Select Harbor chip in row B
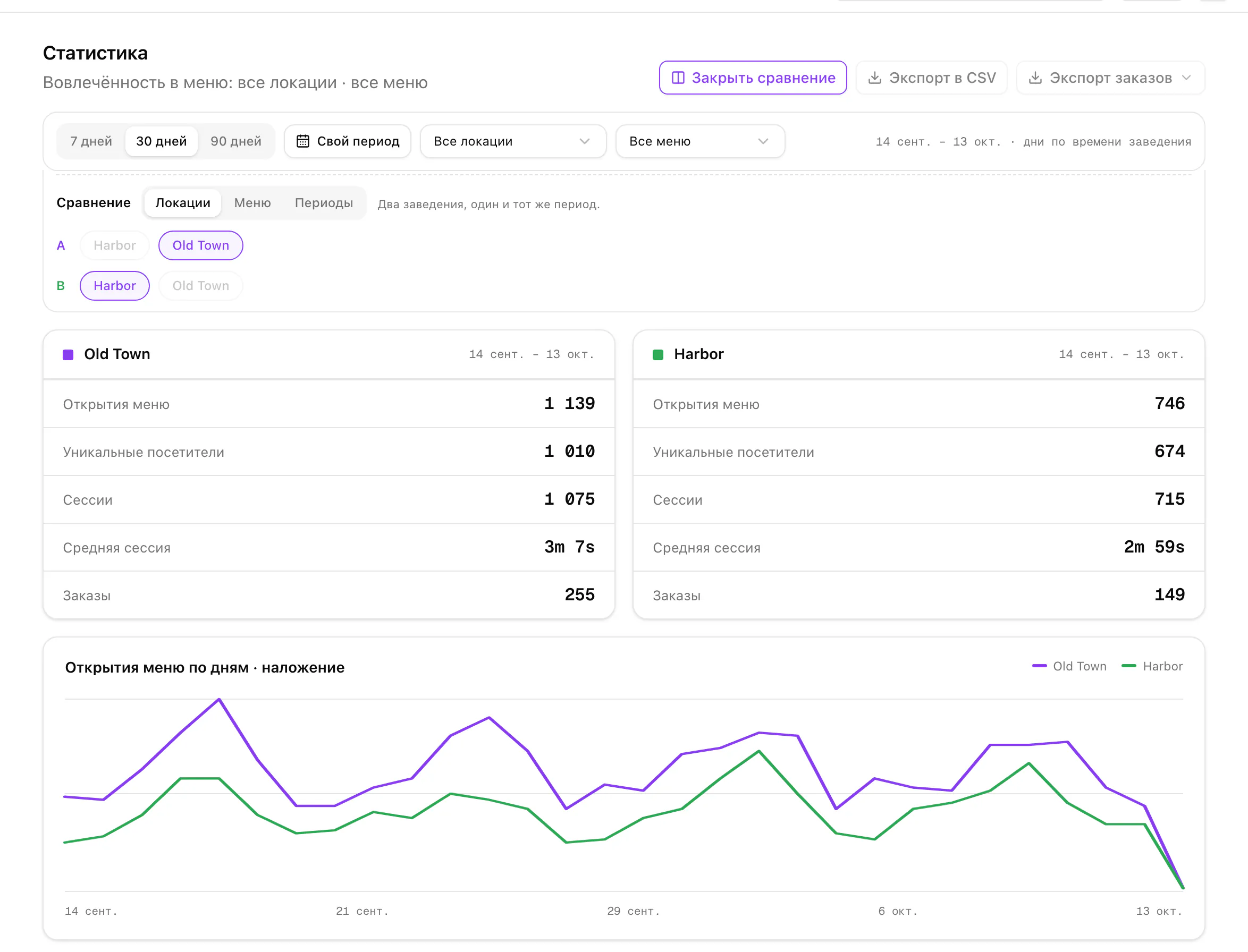Screen dimensions: 1248x952 tap(114, 286)
